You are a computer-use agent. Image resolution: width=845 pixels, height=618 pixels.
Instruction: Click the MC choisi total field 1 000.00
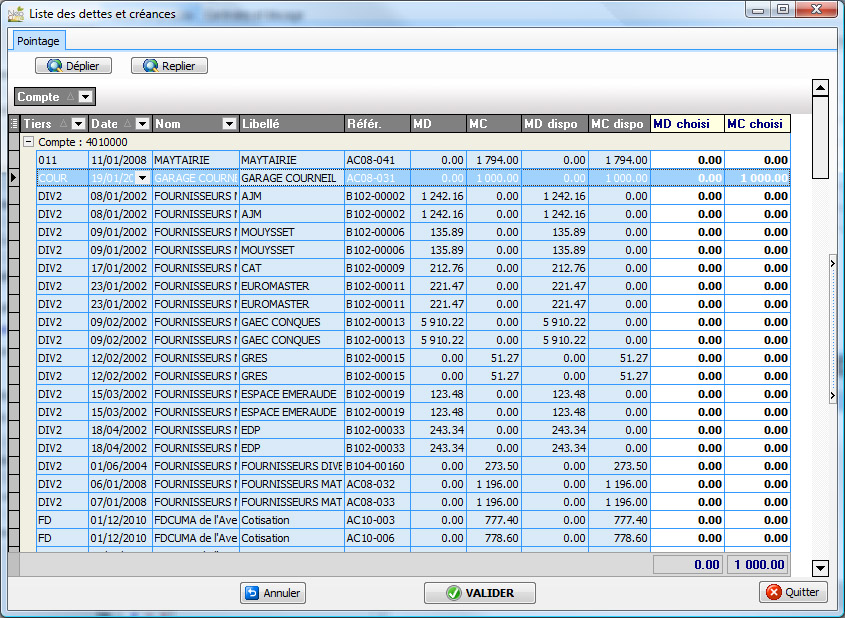point(757,564)
